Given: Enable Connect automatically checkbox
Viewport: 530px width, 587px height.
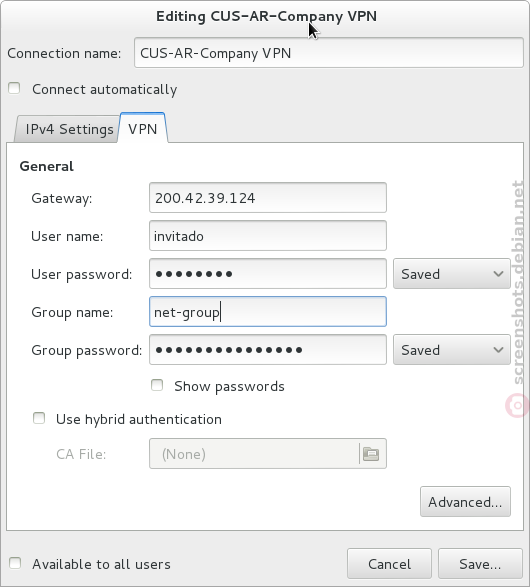Looking at the screenshot, I should pos(14,88).
